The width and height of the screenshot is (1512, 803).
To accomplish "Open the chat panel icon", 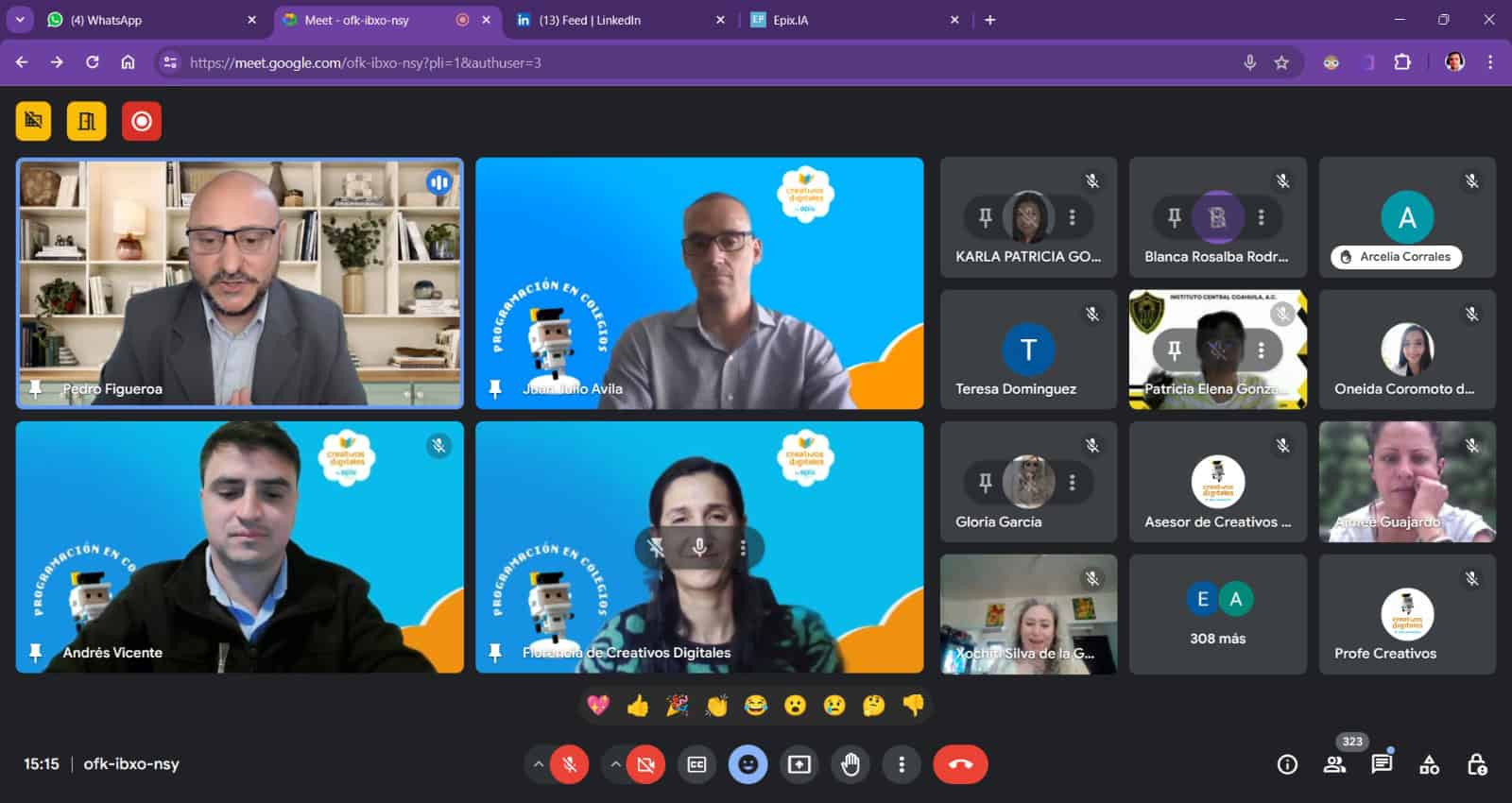I will [1382, 764].
